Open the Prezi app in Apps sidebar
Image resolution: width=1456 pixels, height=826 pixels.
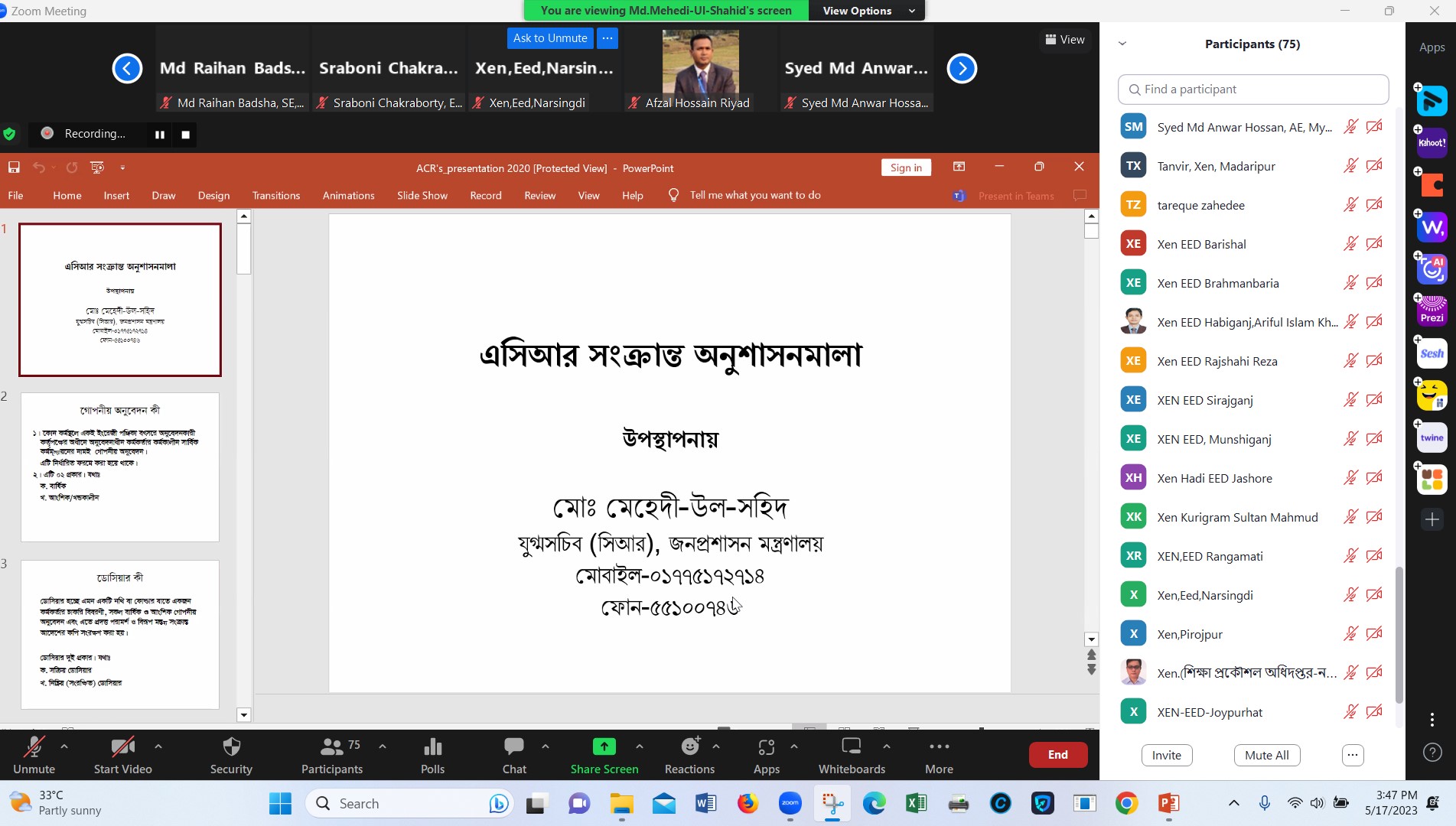pos(1432,311)
